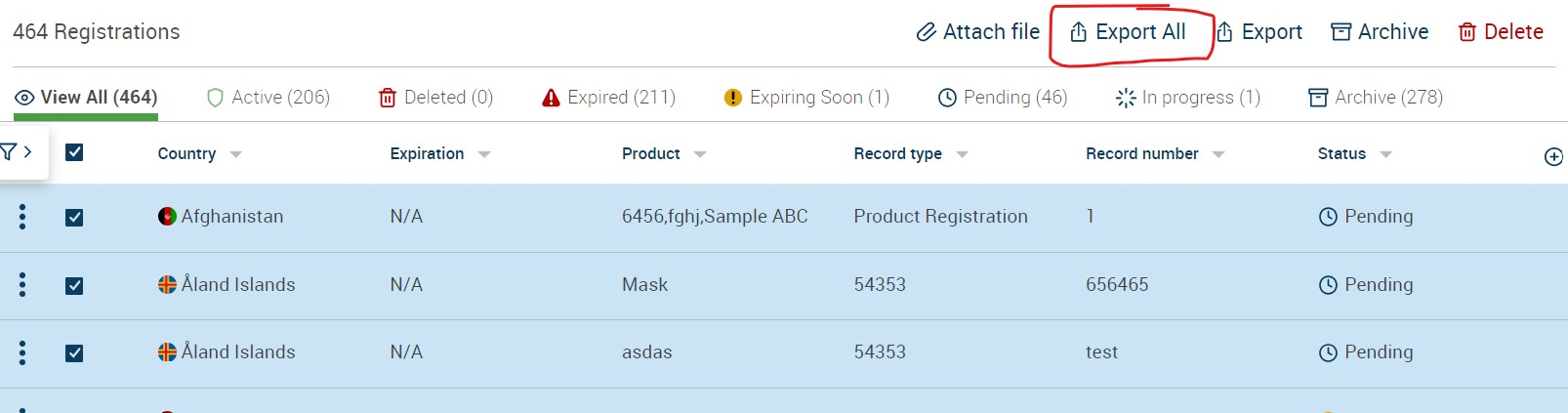Click Åland Islands flag in asdas row

167,352
